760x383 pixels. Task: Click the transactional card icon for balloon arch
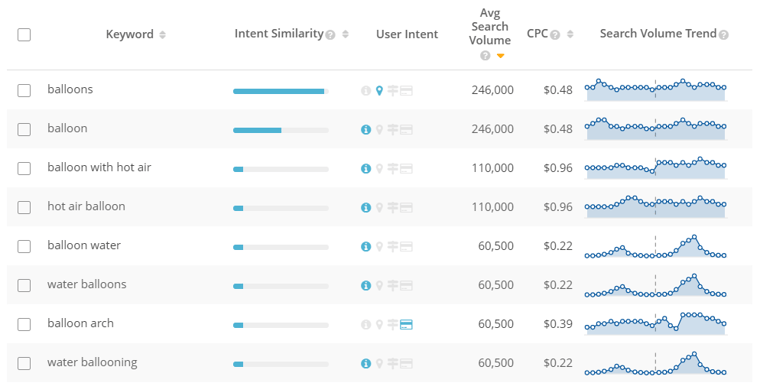406,324
